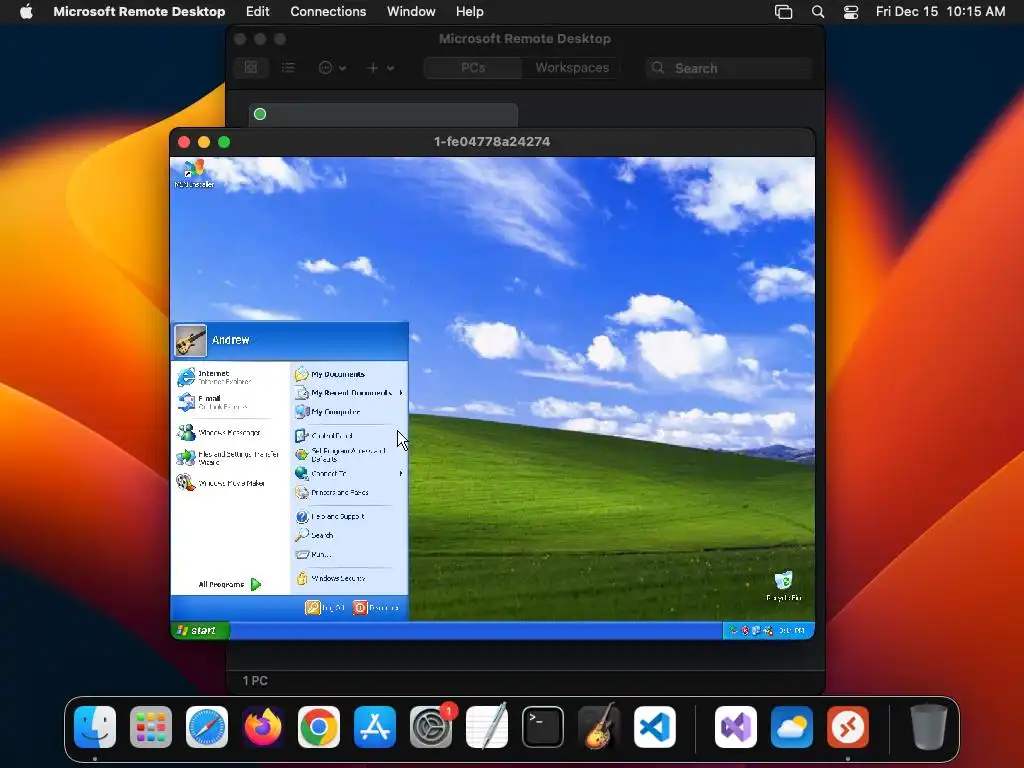Open Help and Support
The width and height of the screenshot is (1024, 768).
click(330, 517)
